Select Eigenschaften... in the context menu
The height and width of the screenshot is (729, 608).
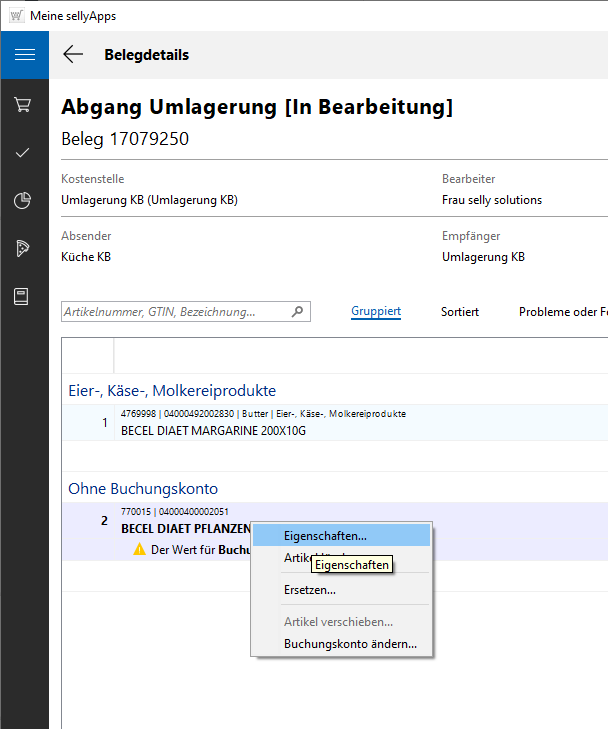tap(325, 536)
